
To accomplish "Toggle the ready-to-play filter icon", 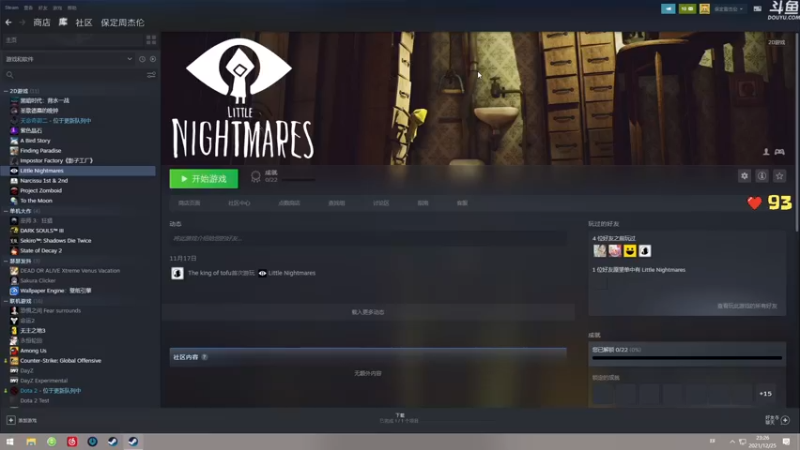I will coord(153,59).
